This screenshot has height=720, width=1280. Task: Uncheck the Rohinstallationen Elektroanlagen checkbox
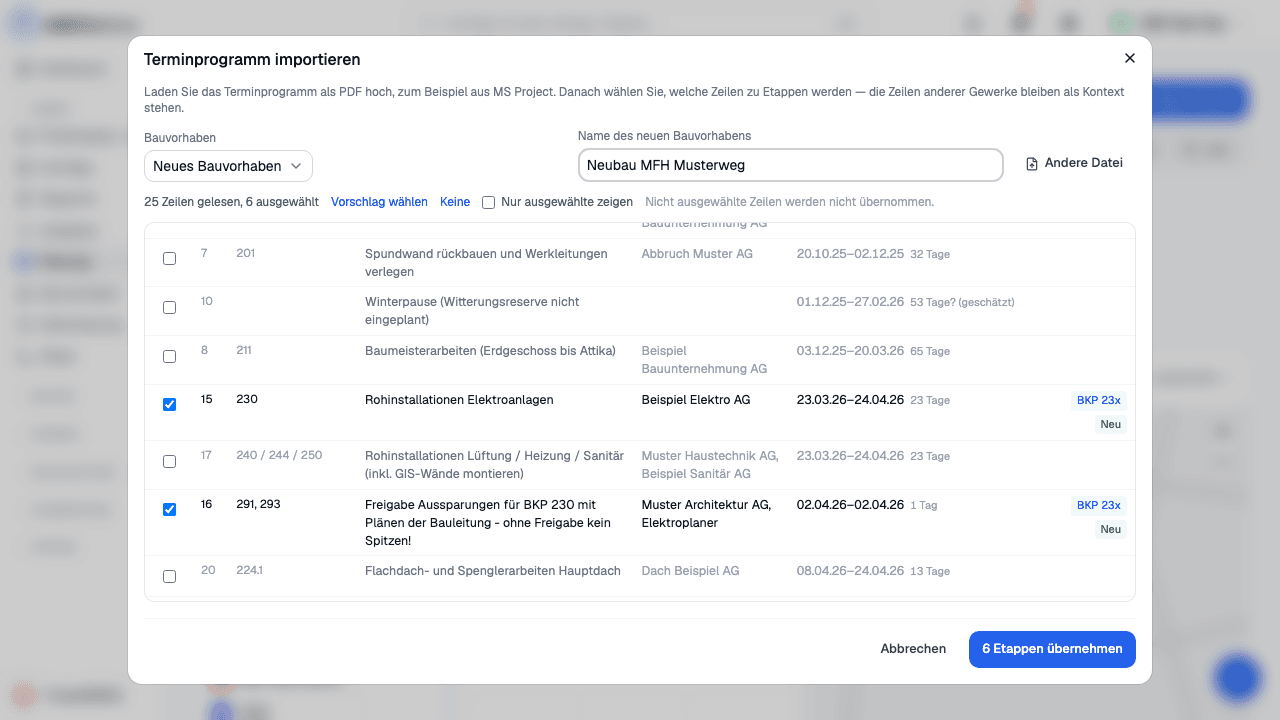pyautogui.click(x=169, y=405)
